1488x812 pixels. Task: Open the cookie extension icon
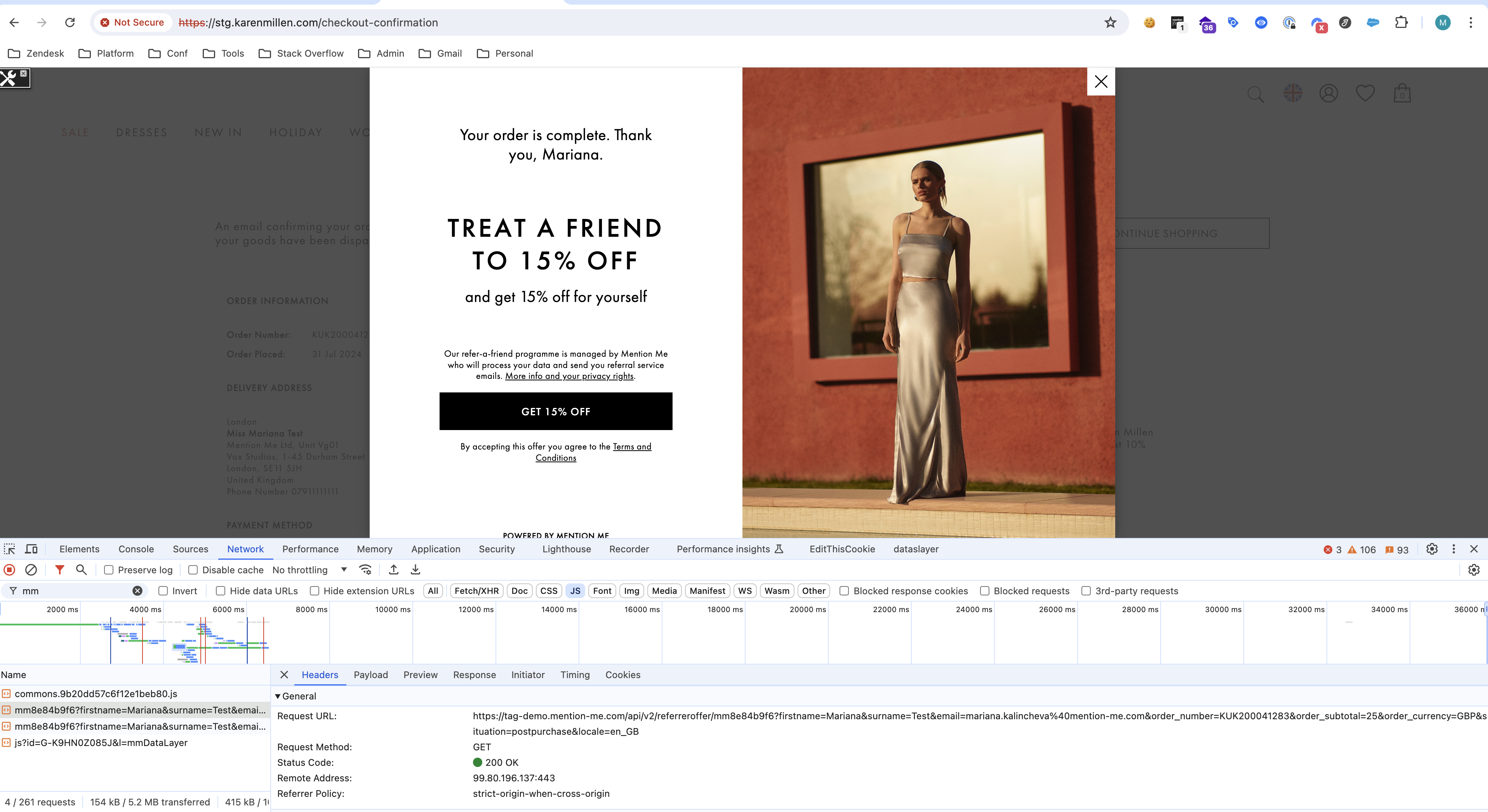coord(1149,23)
